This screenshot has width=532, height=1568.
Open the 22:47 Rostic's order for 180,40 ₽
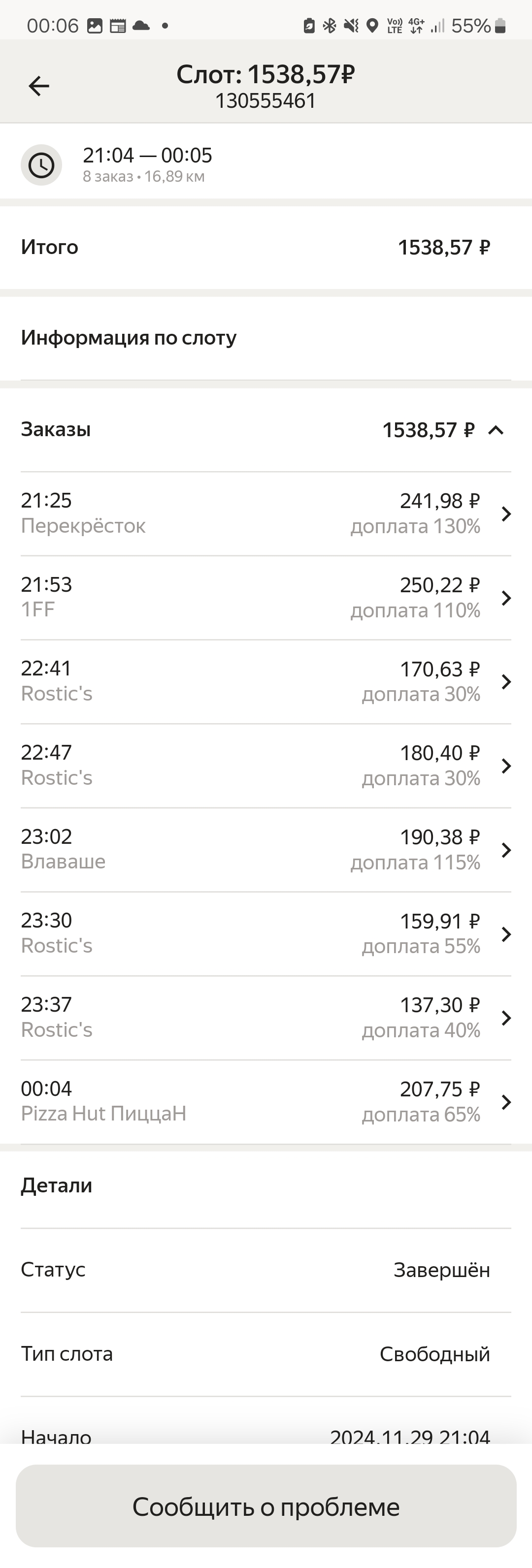(x=266, y=766)
